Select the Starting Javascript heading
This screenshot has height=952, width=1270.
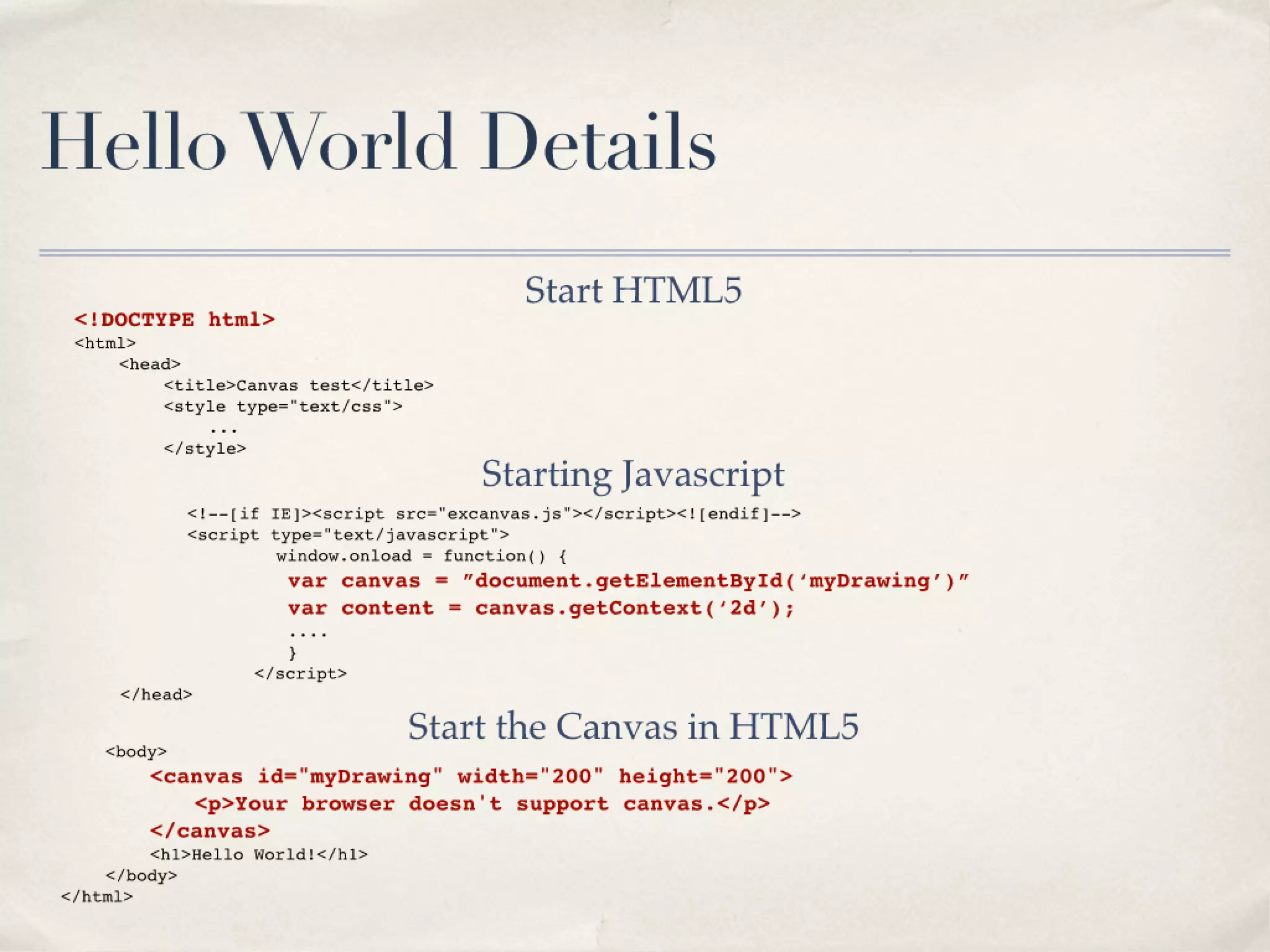tap(633, 475)
